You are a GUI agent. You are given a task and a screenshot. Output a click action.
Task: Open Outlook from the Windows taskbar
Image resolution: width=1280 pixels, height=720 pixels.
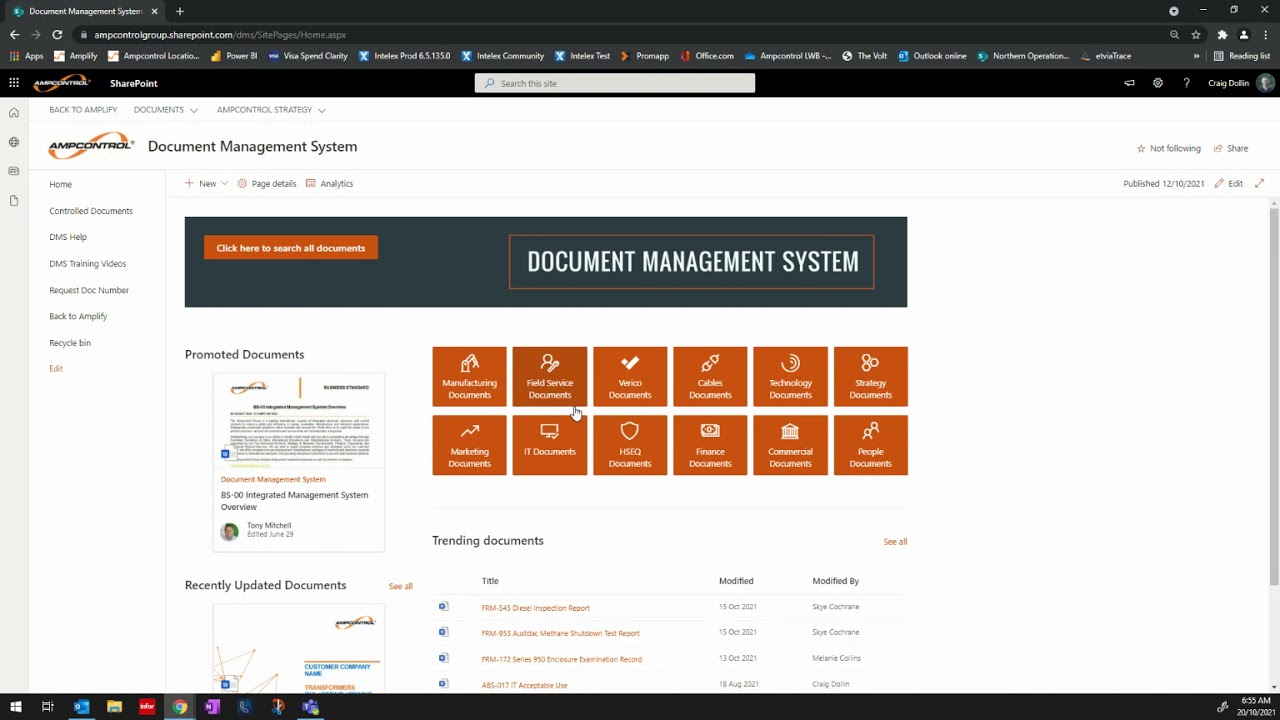tap(81, 707)
